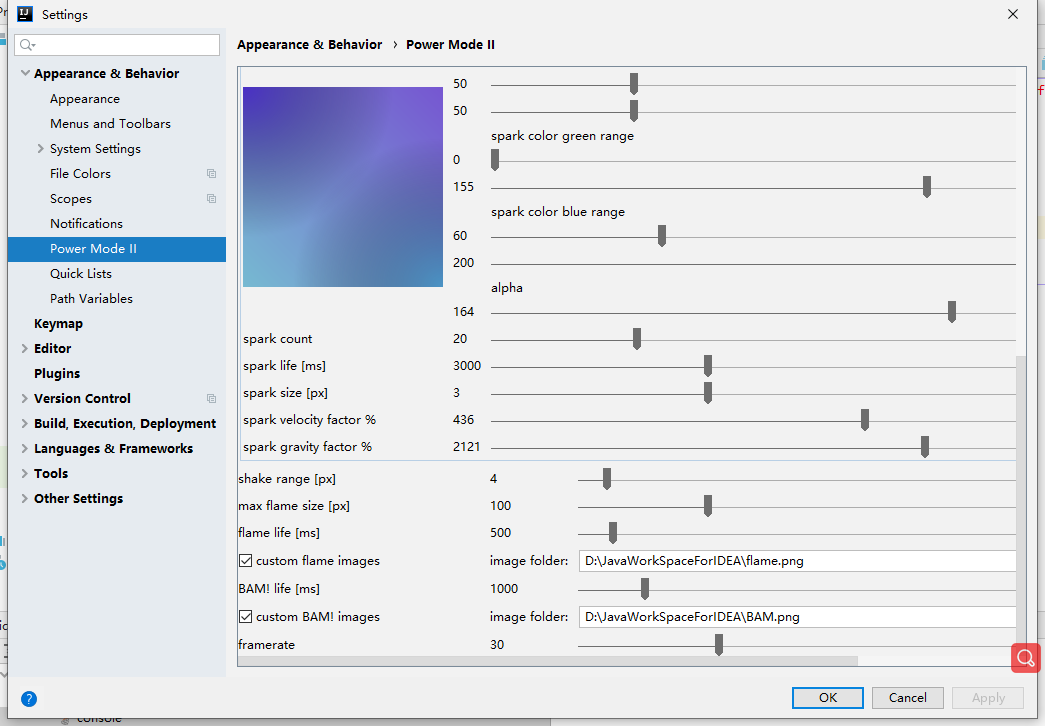Click Appearance & Behavior in the breadcrumb

(x=309, y=44)
